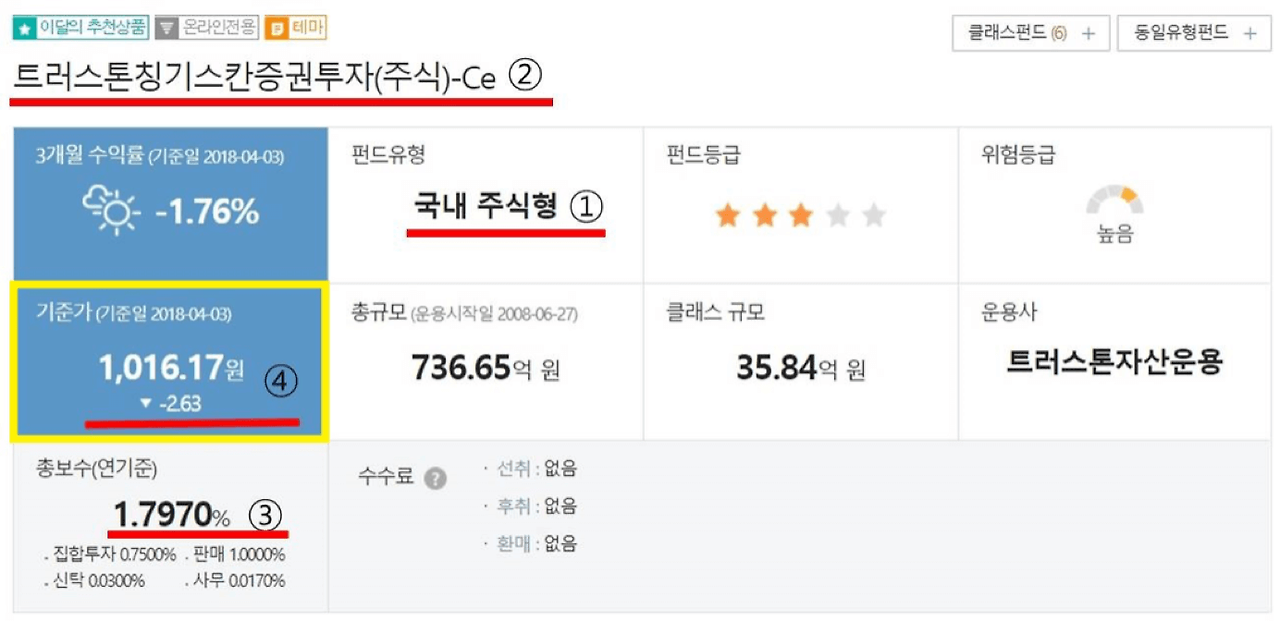Select the third orange star in 펀드등급
The width and height of the screenshot is (1280, 621).
799,214
